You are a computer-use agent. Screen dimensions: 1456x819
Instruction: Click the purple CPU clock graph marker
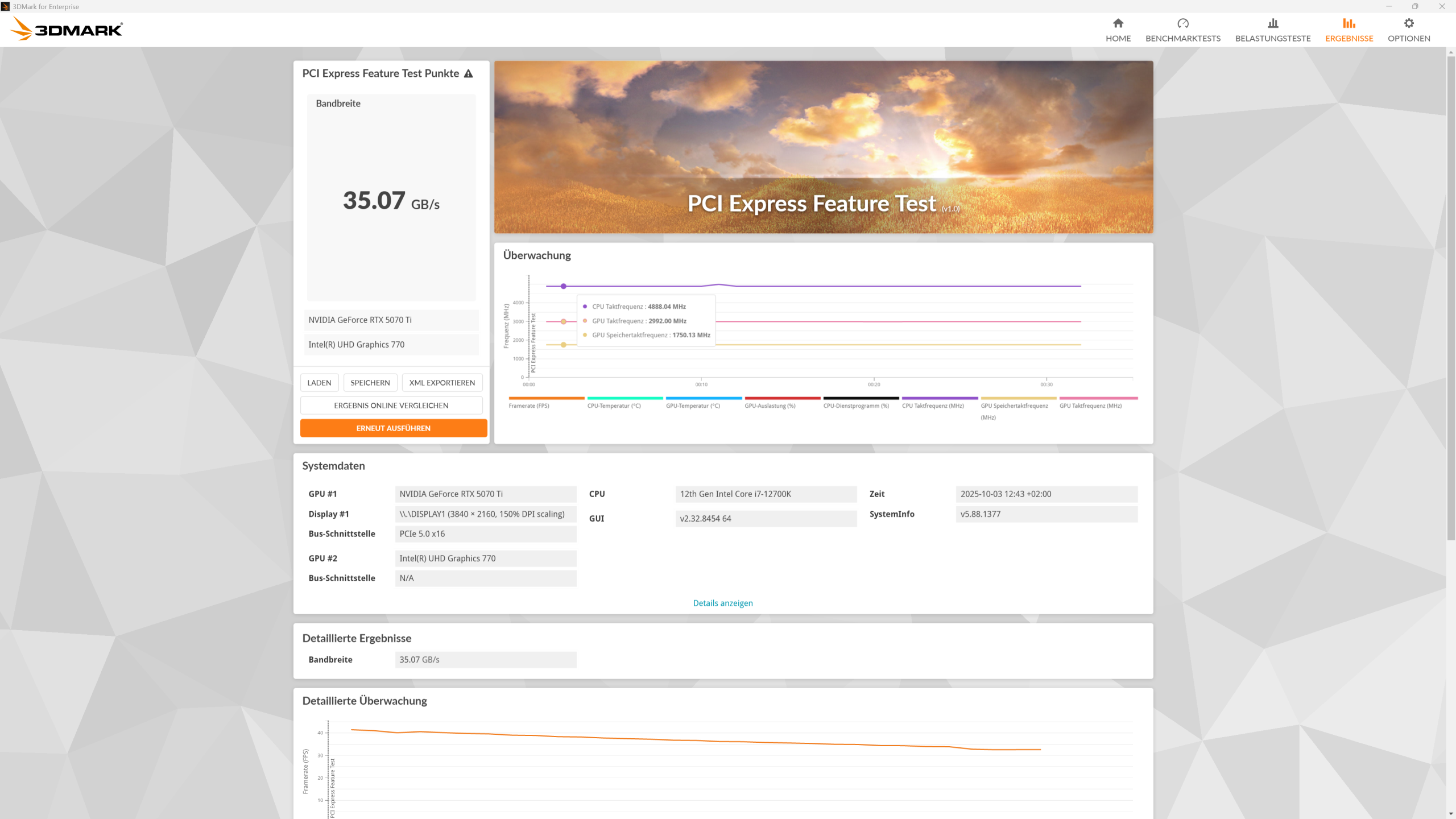[x=563, y=286]
